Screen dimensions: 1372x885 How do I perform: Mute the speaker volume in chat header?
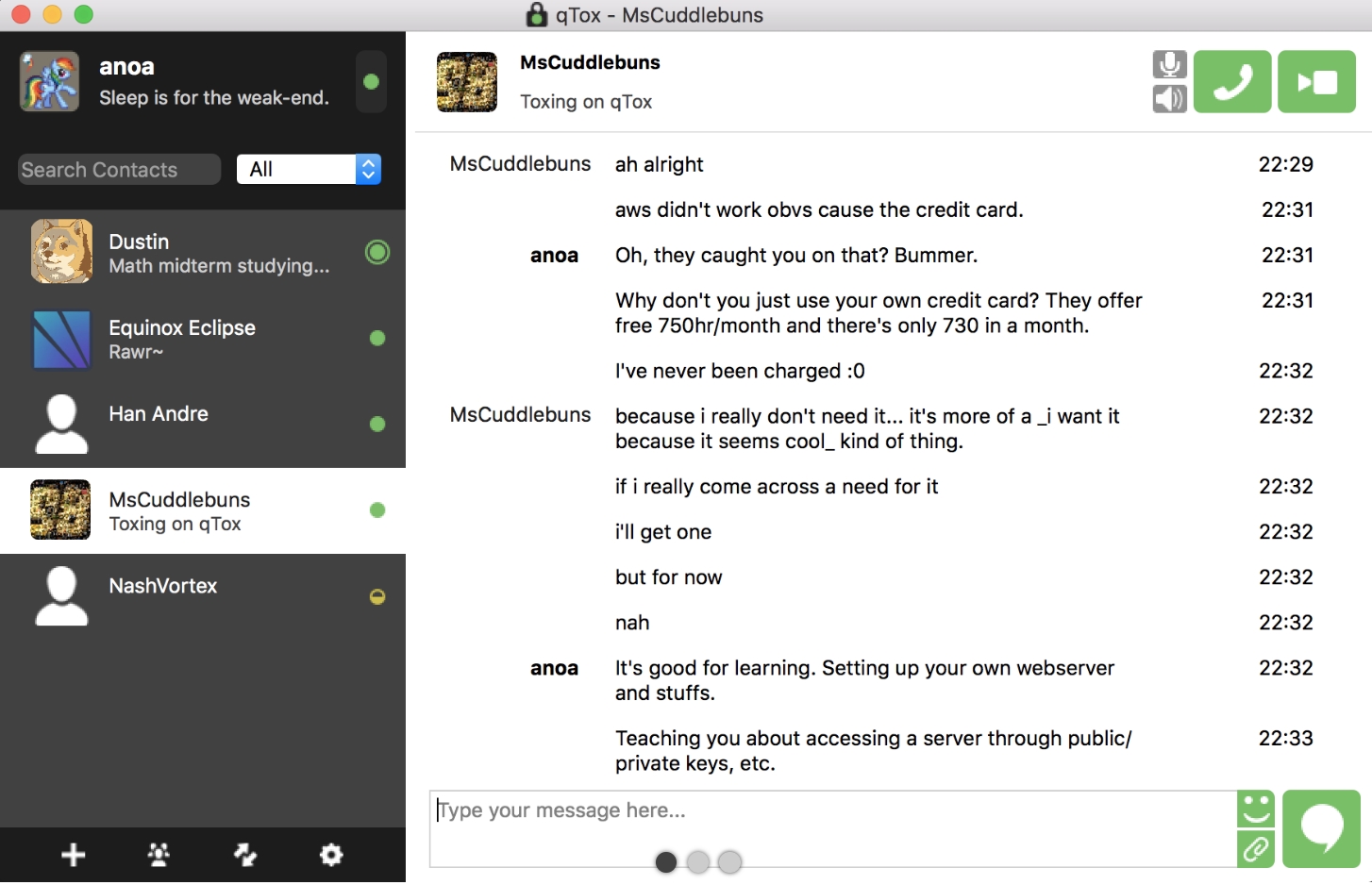(1169, 98)
